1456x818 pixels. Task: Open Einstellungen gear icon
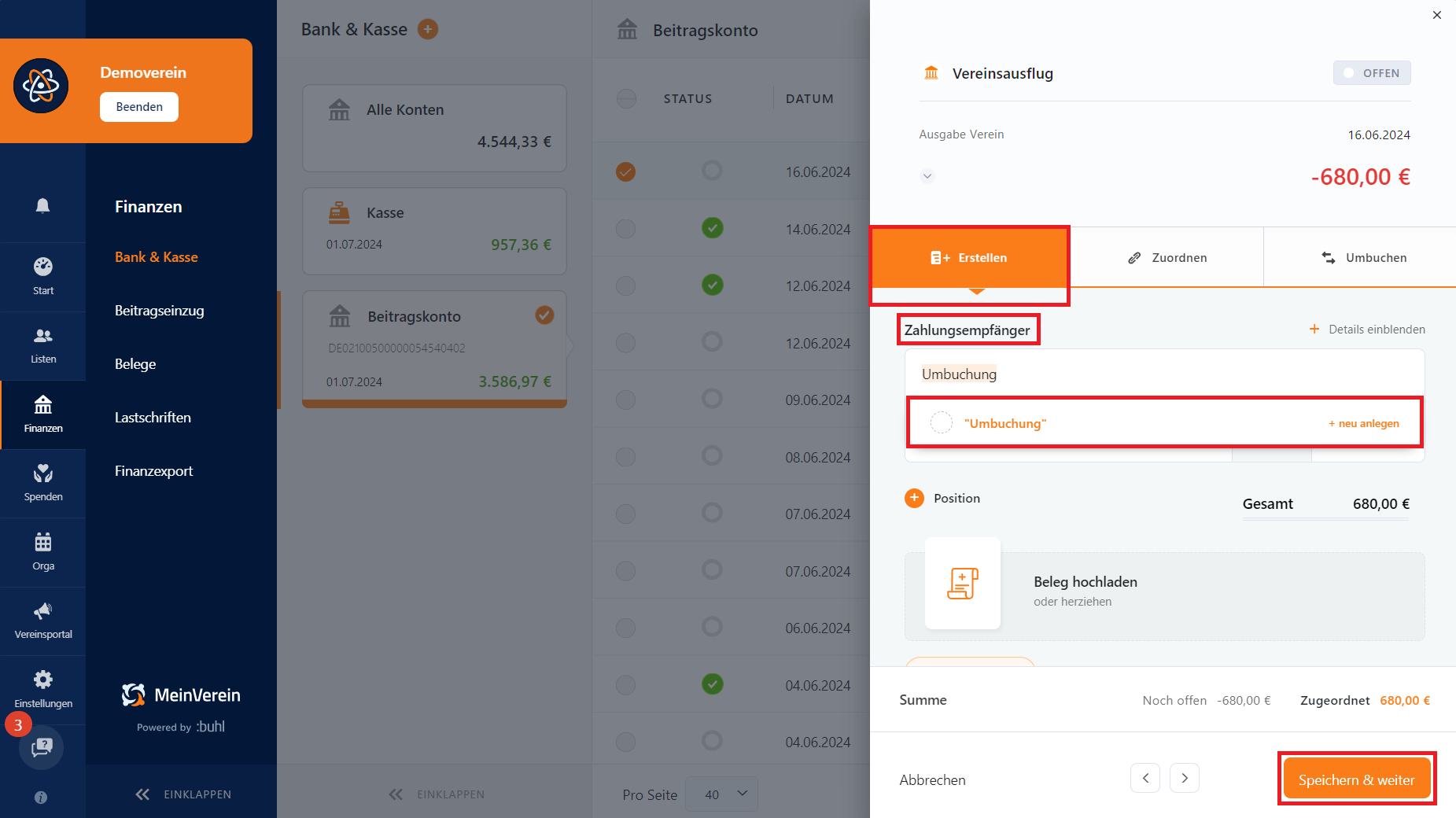click(x=43, y=680)
